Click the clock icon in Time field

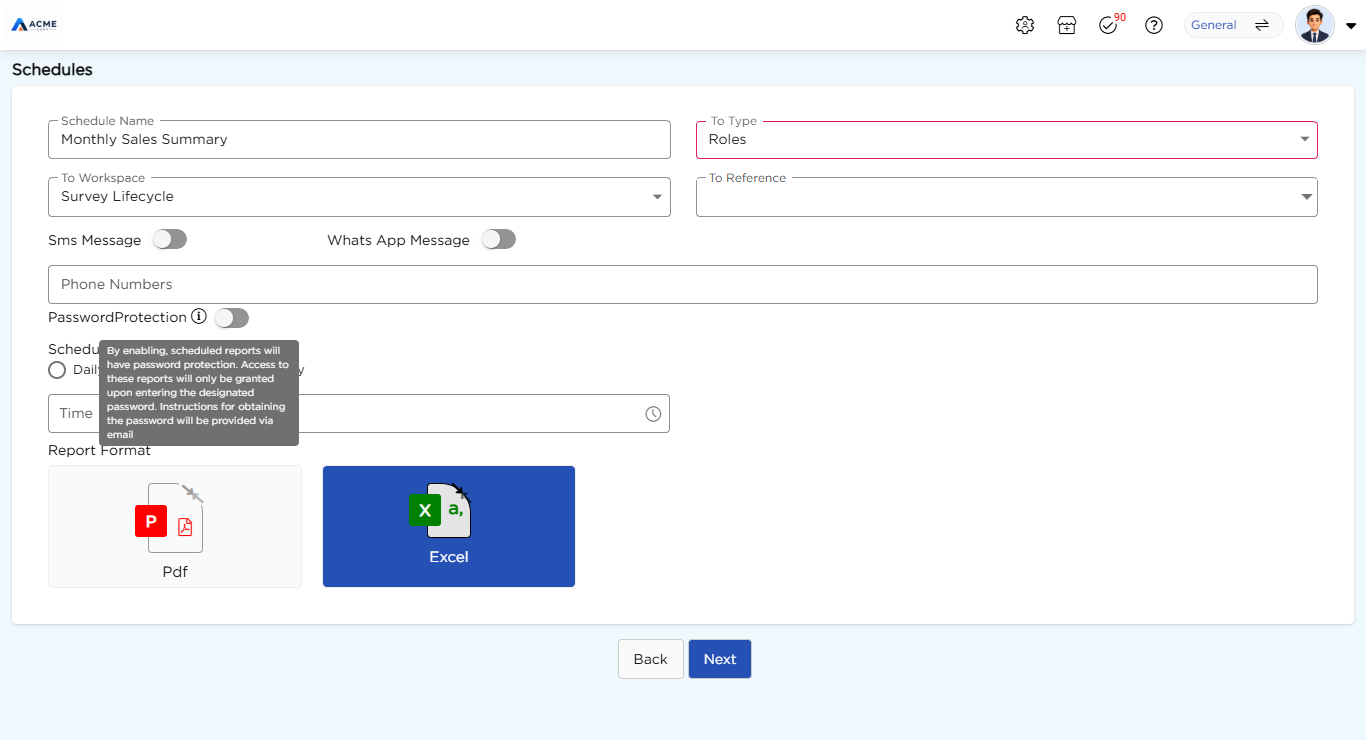click(653, 414)
